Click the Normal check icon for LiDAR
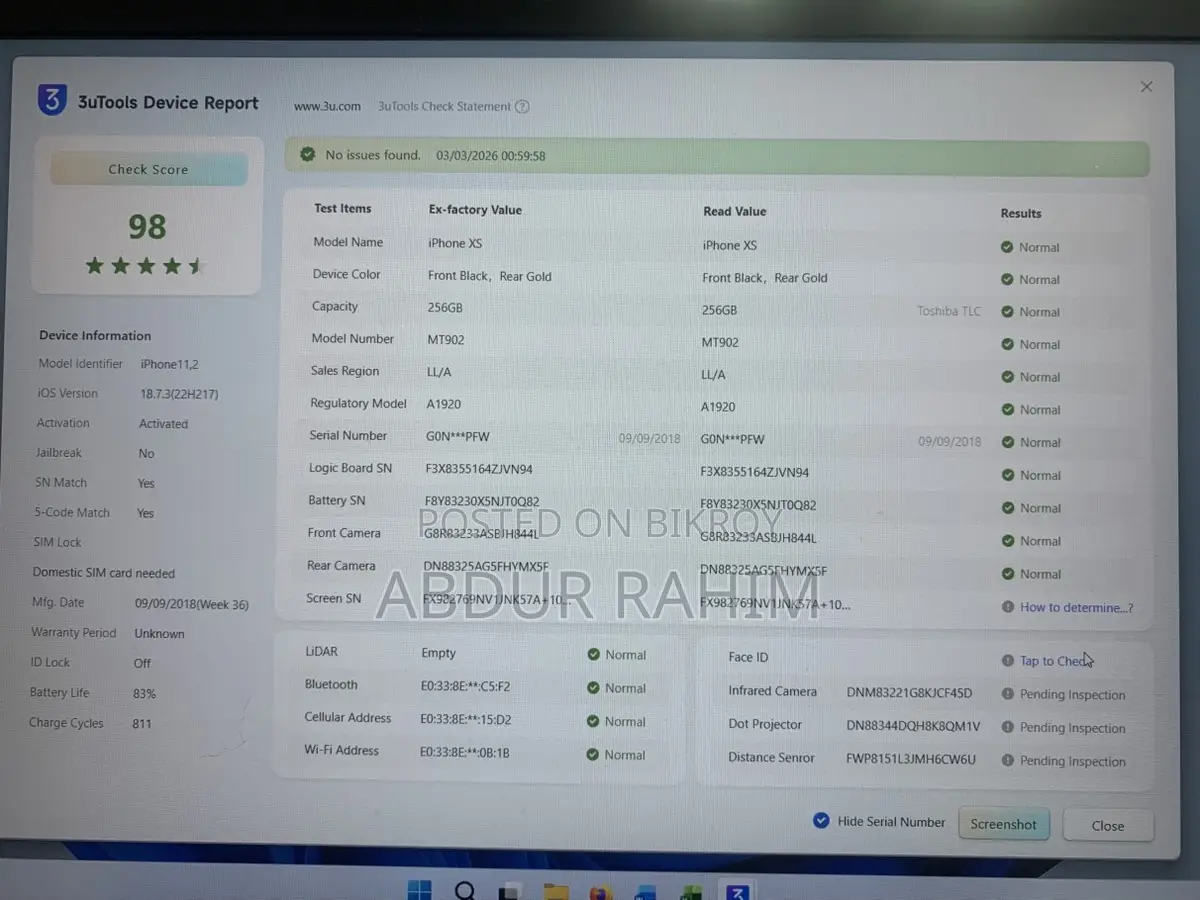1200x900 pixels. pyautogui.click(x=593, y=655)
